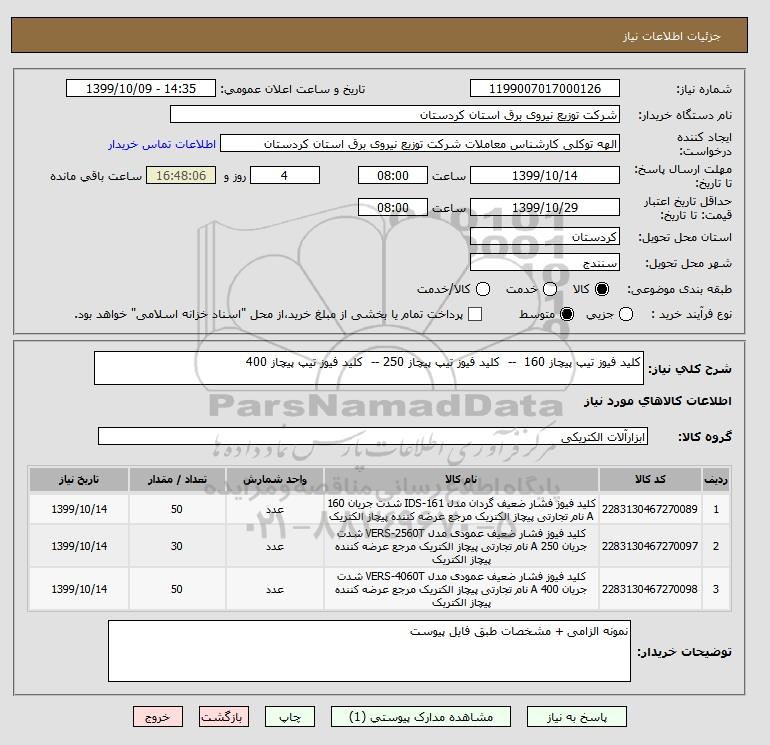Click the شماره نیاز field 1199007017000126
The width and height of the screenshot is (770, 745).
click(545, 88)
